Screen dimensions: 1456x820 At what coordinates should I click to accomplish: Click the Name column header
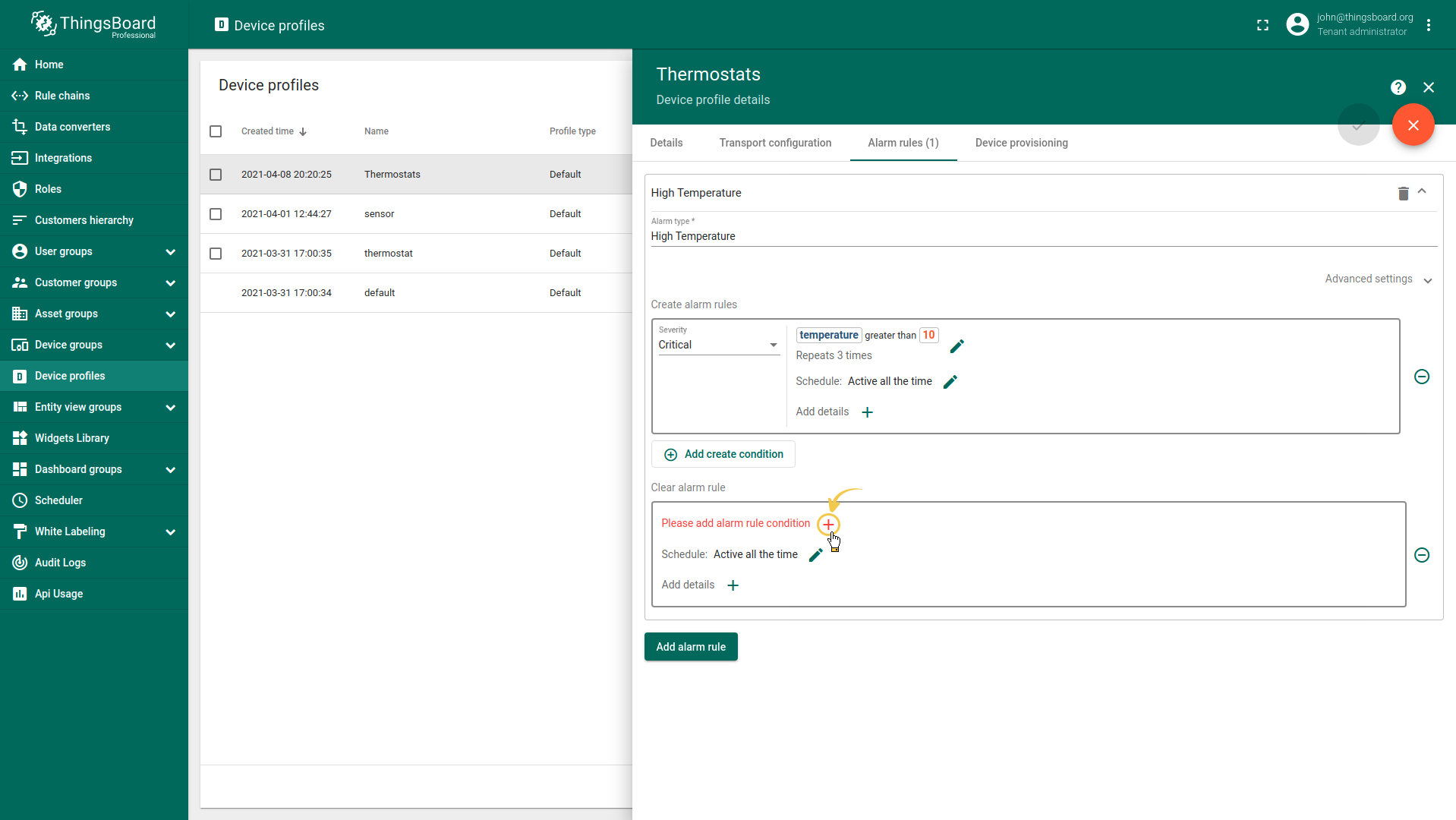pos(376,131)
